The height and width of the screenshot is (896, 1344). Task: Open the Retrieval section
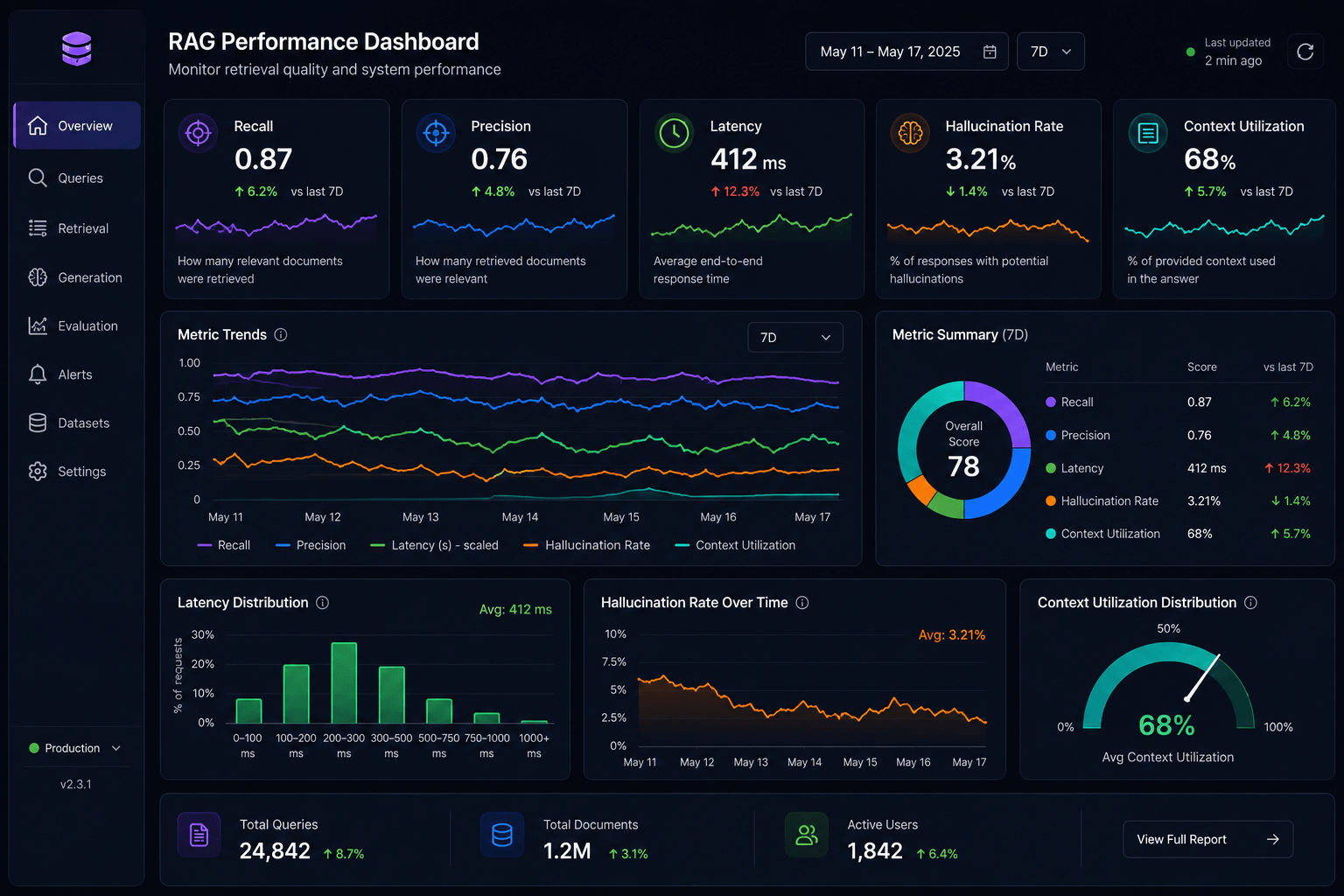click(x=77, y=228)
